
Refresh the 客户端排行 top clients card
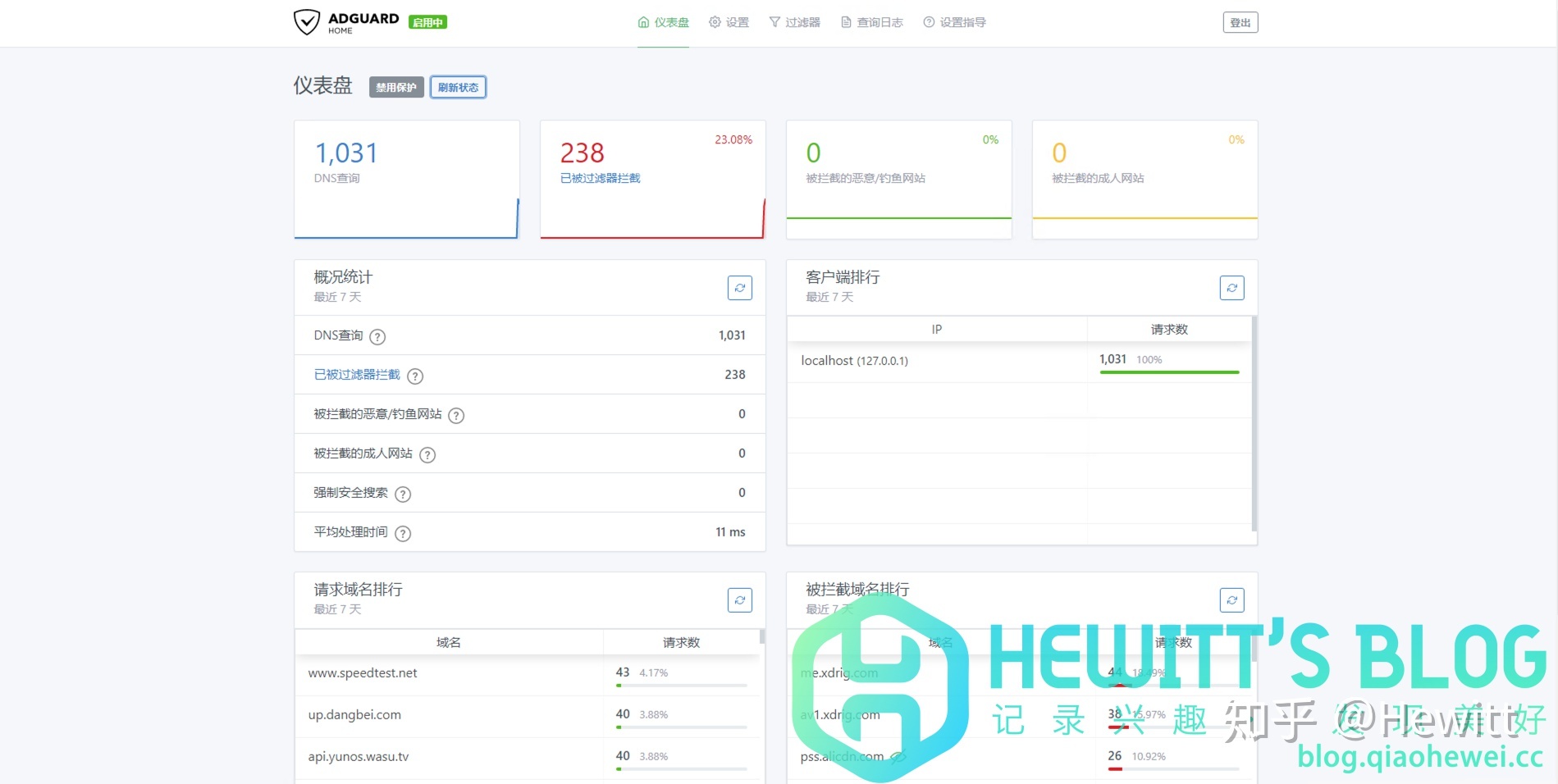pyautogui.click(x=1231, y=288)
